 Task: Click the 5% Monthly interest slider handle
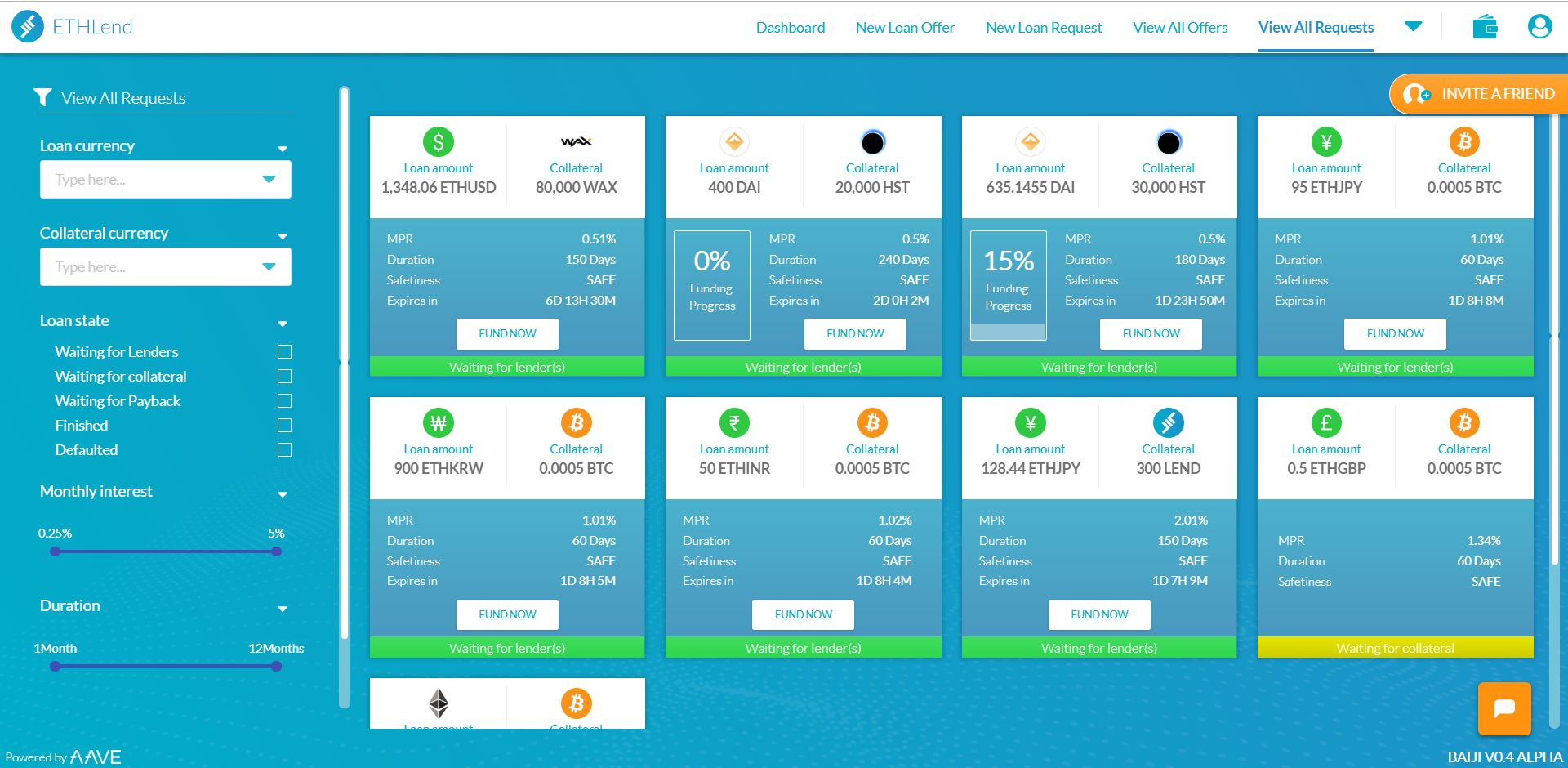[x=277, y=551]
